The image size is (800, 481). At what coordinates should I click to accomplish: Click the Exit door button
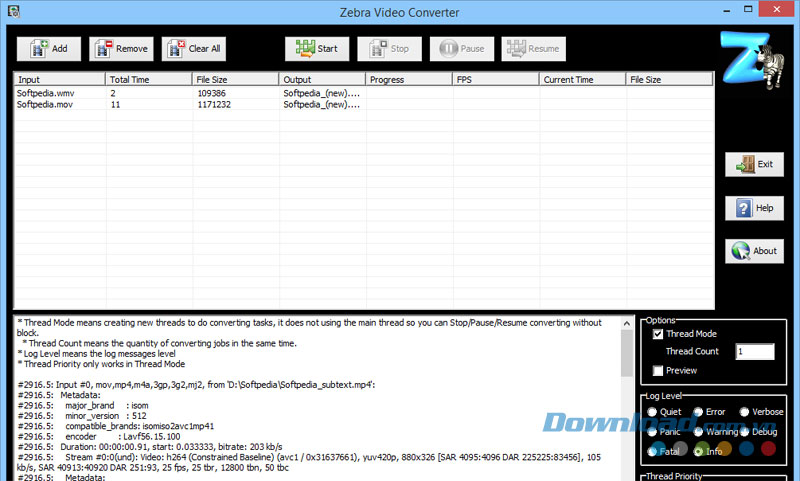pos(754,164)
